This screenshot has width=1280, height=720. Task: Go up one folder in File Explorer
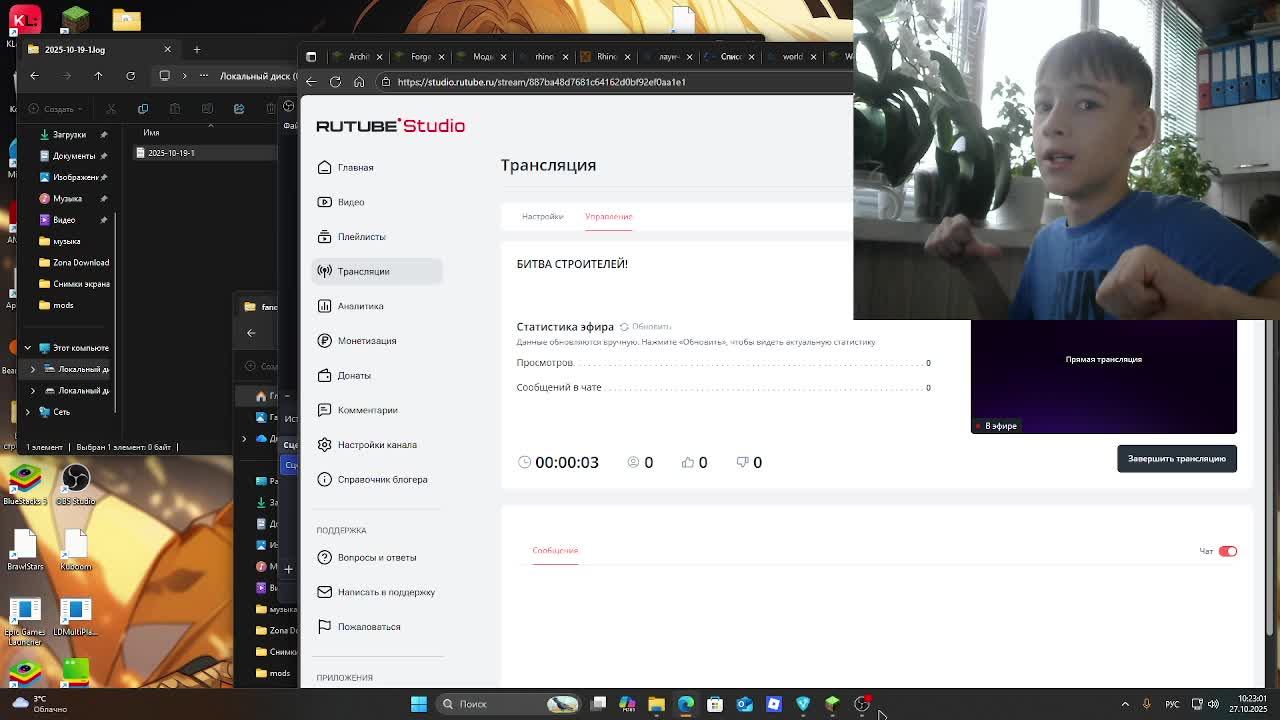click(x=98, y=76)
